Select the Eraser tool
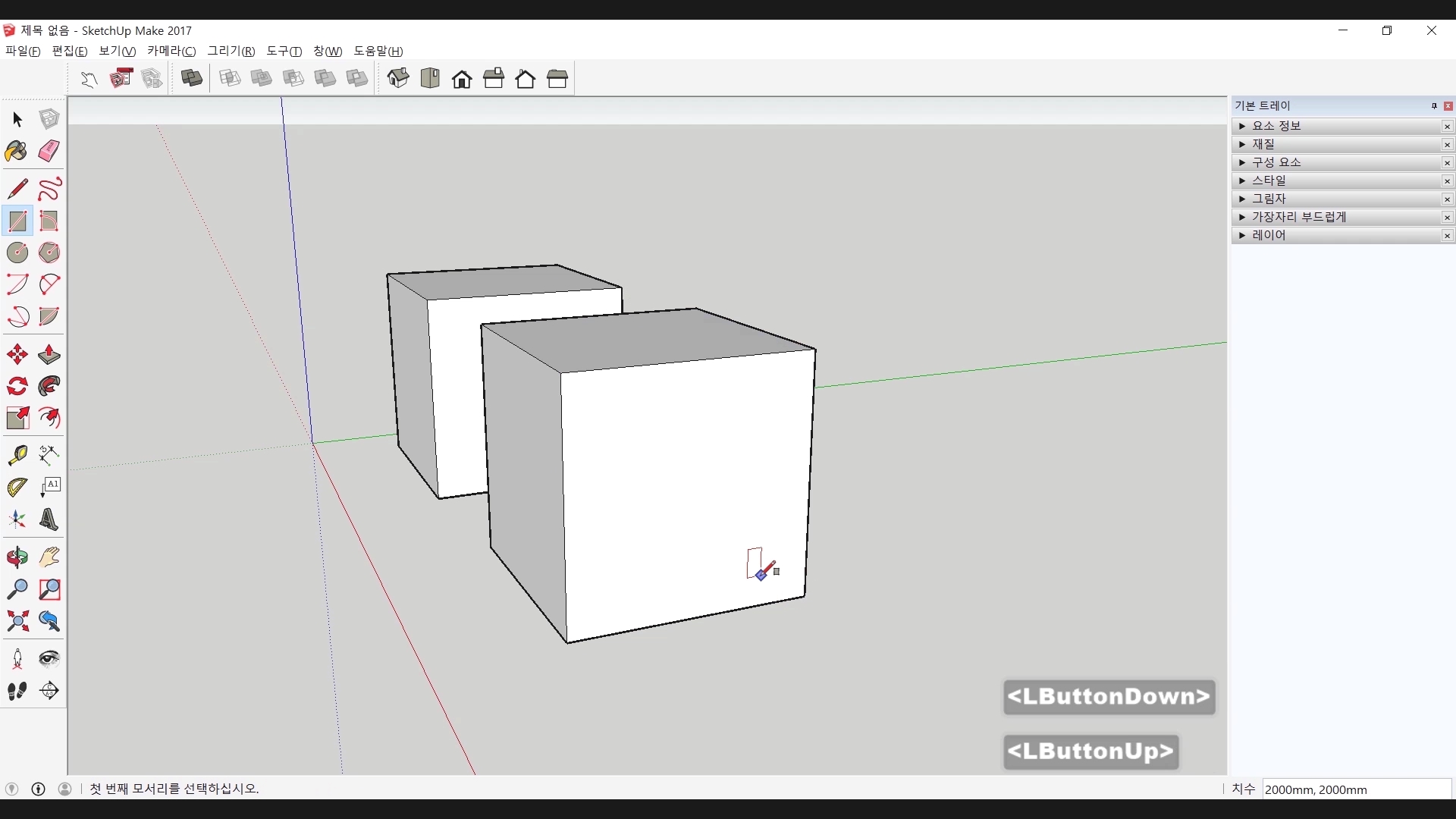The width and height of the screenshot is (1456, 819). coord(49,151)
